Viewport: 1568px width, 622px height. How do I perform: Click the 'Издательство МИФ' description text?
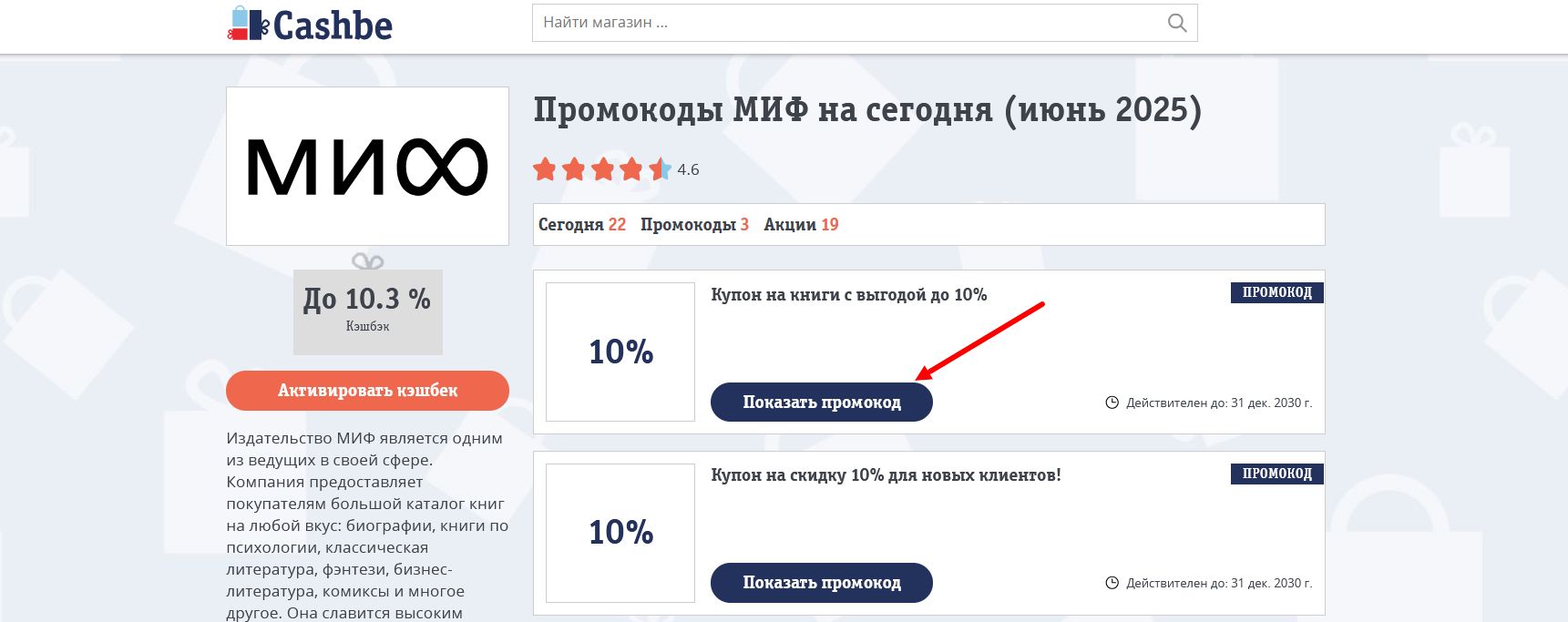[x=367, y=525]
